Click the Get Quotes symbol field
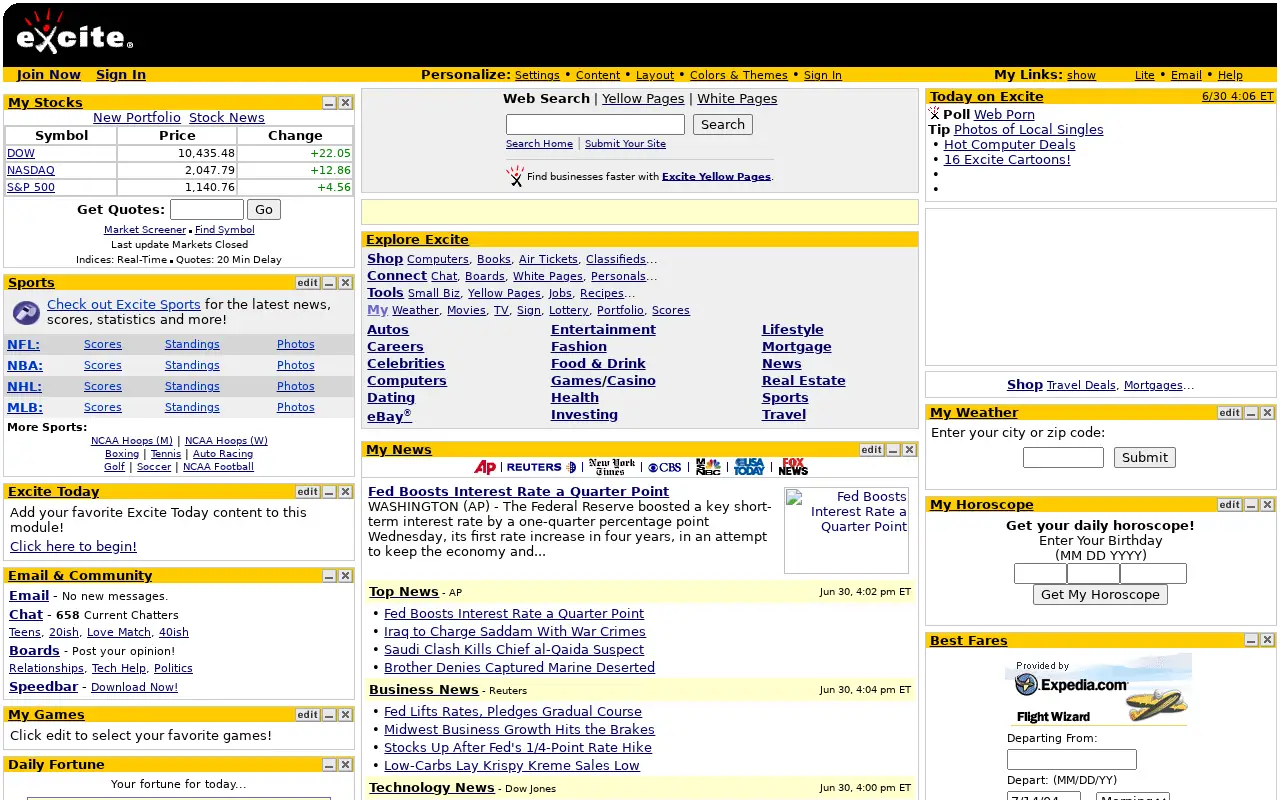The image size is (1280, 800). pyautogui.click(x=207, y=210)
